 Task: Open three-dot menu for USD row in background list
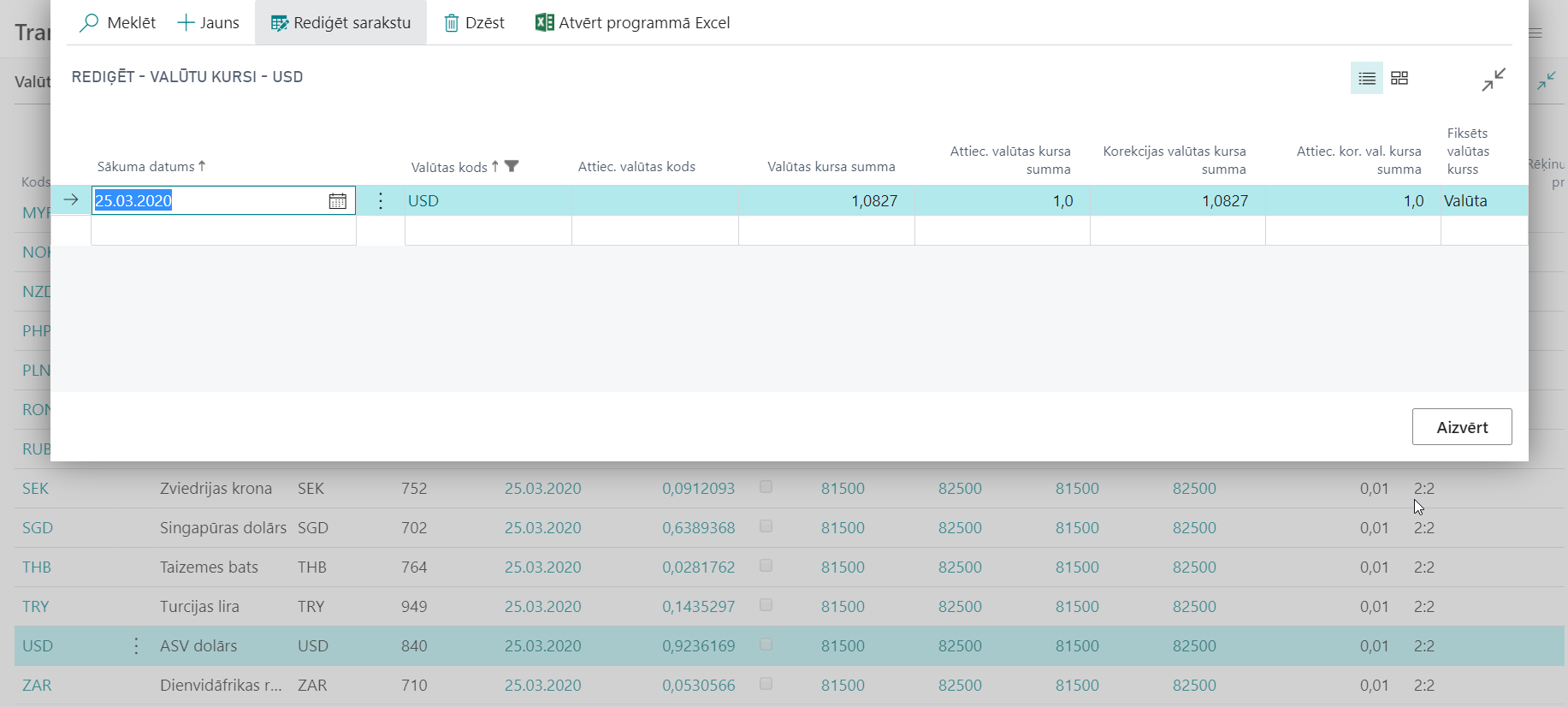pos(136,645)
